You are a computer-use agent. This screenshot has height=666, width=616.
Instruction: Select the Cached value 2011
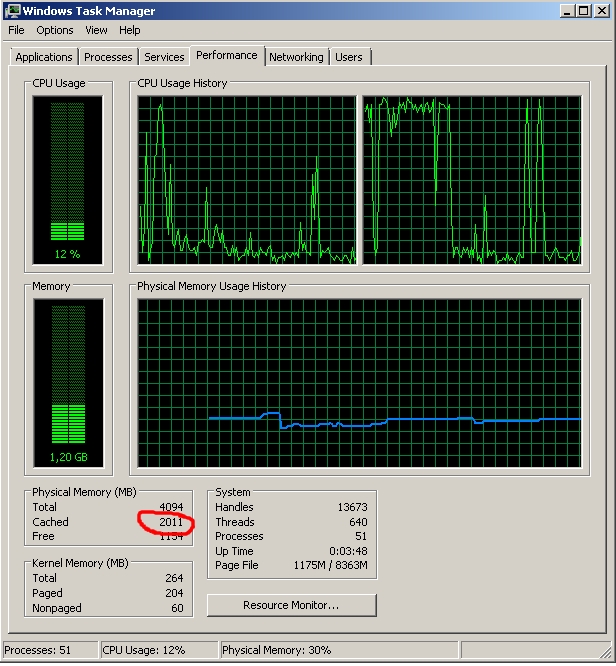click(x=171, y=522)
